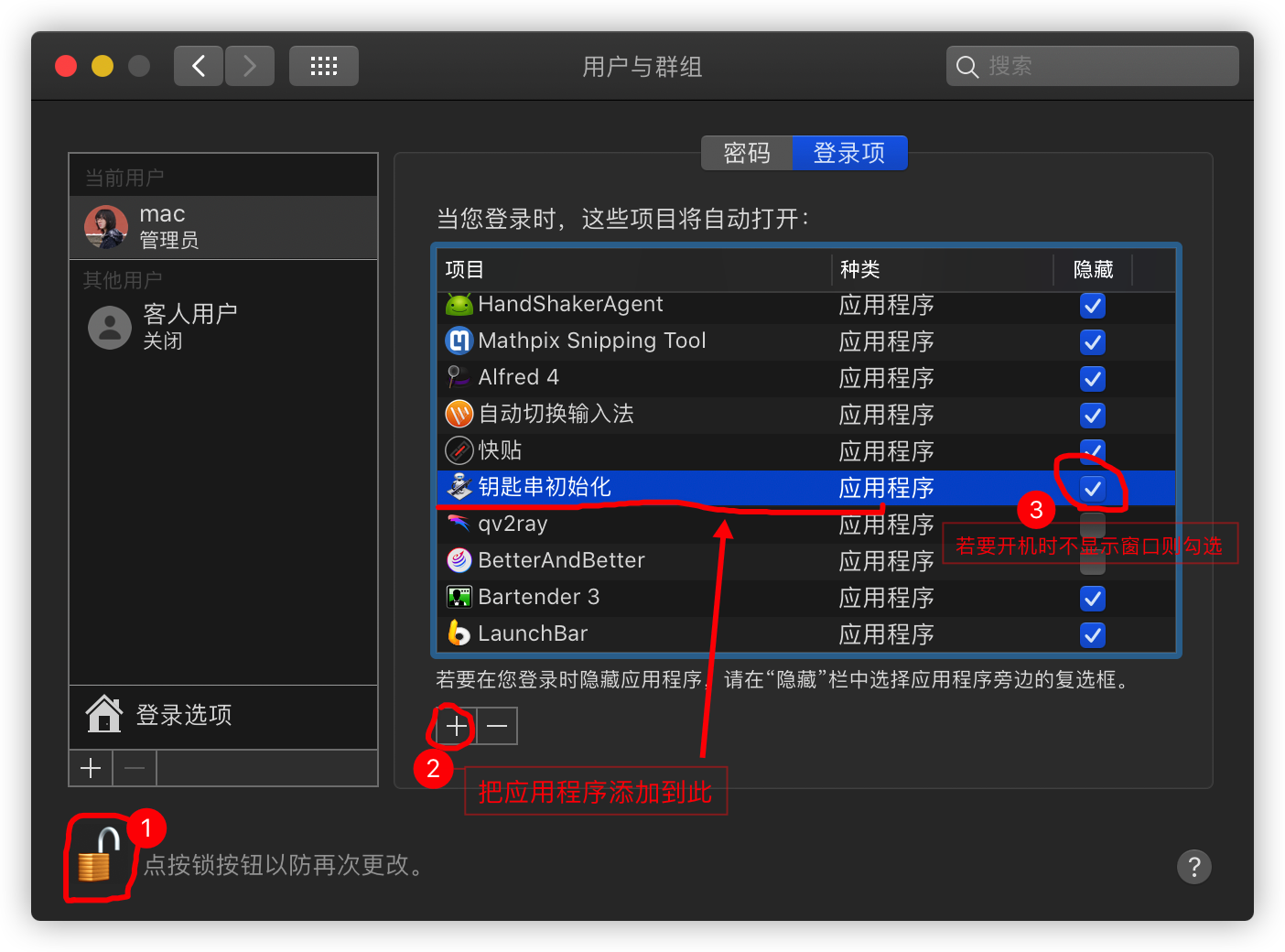Uncheck hide checkbox for Bartender 3

1093,599
